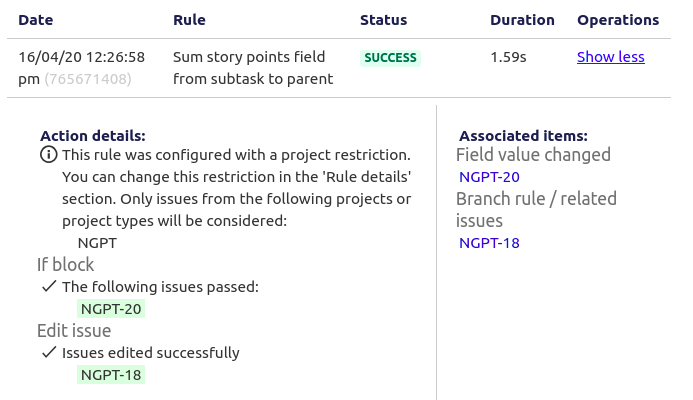Click the Edit issue heading

74,331
